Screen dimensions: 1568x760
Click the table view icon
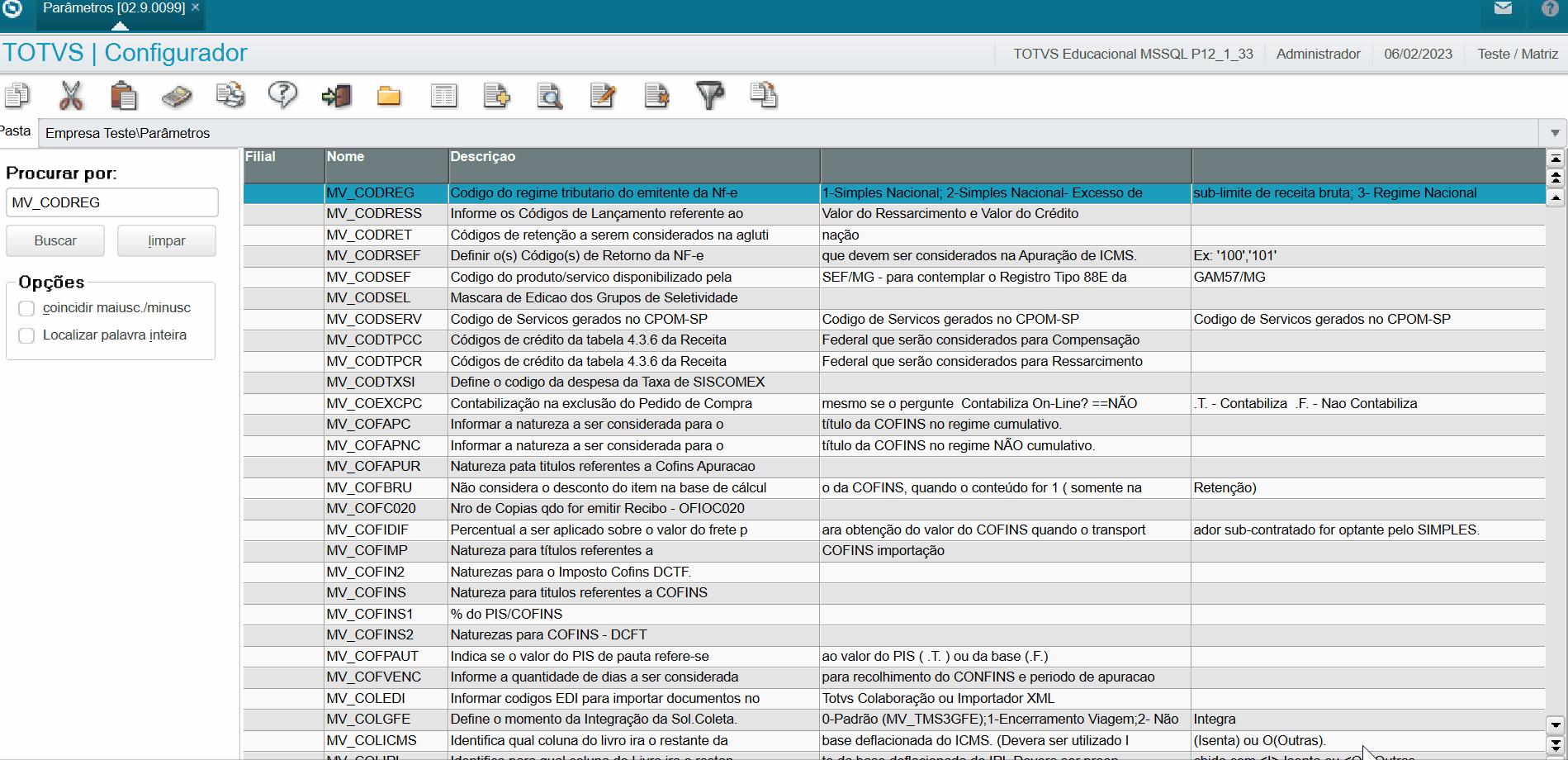(x=444, y=96)
